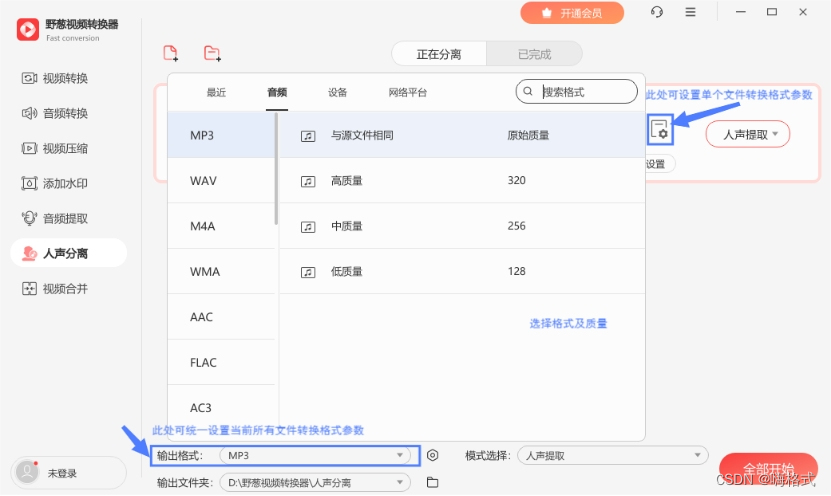
Task: Click the 设置 button on file row
Action: pyautogui.click(x=659, y=164)
